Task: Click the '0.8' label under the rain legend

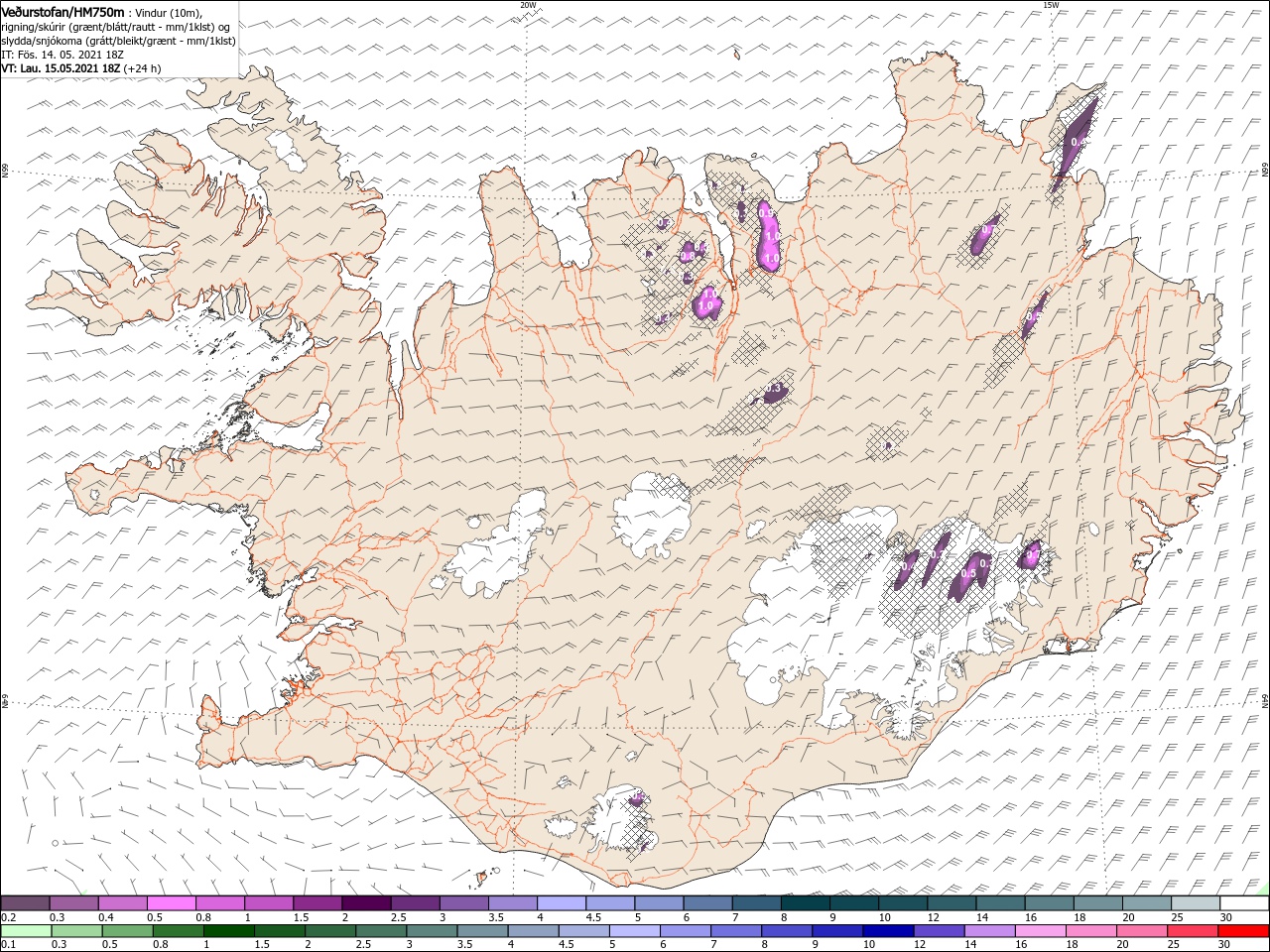Action: coord(160,945)
